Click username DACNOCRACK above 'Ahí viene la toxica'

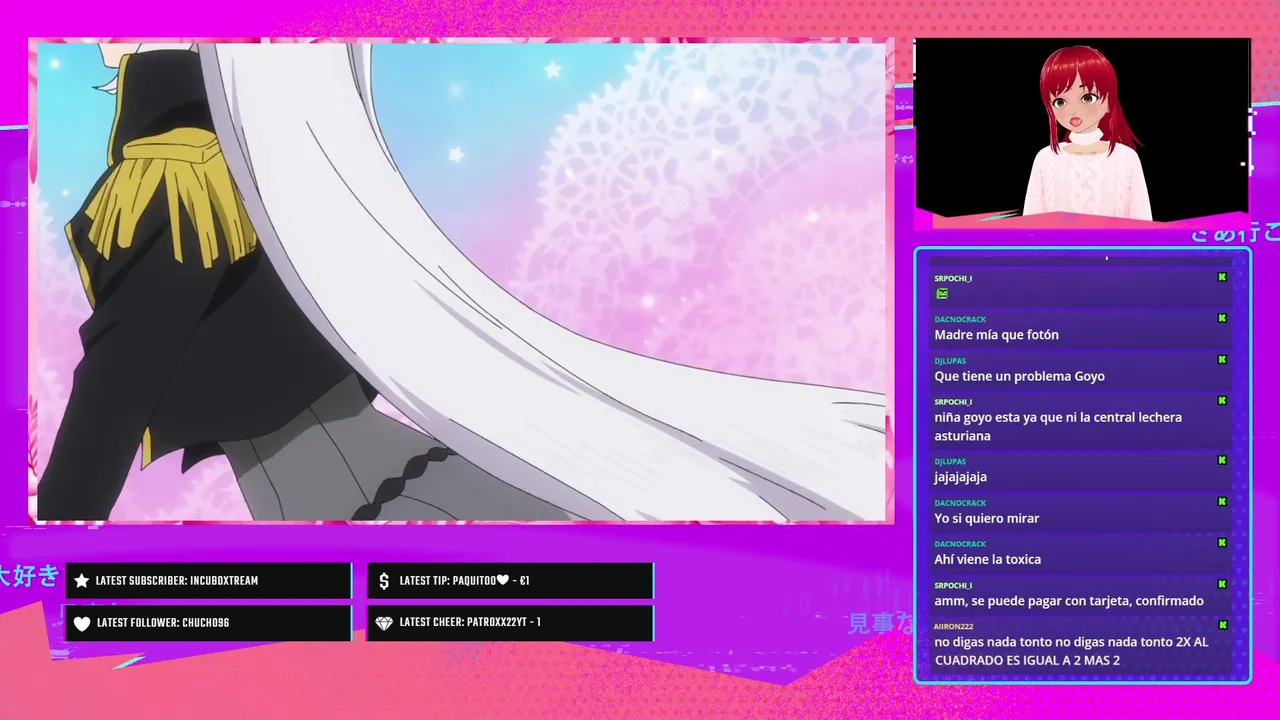(x=960, y=544)
